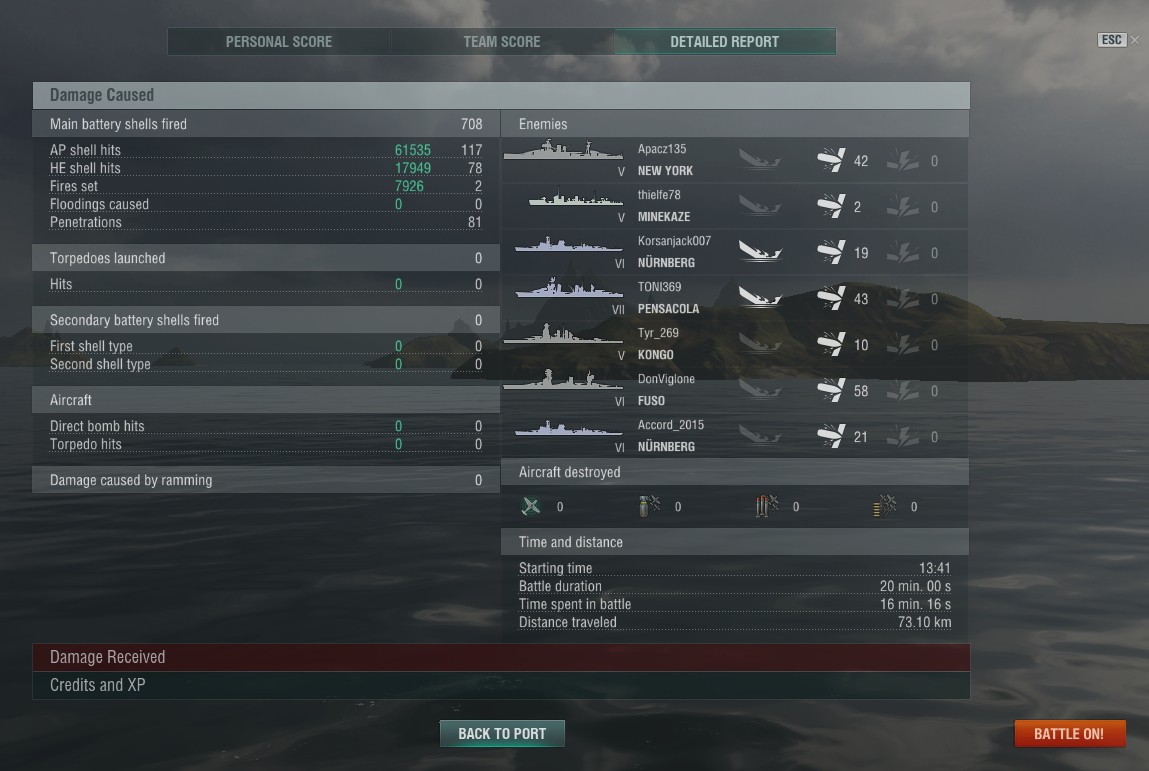Click the torpedo bomber destroyed icon
1149x771 pixels.
[767, 506]
